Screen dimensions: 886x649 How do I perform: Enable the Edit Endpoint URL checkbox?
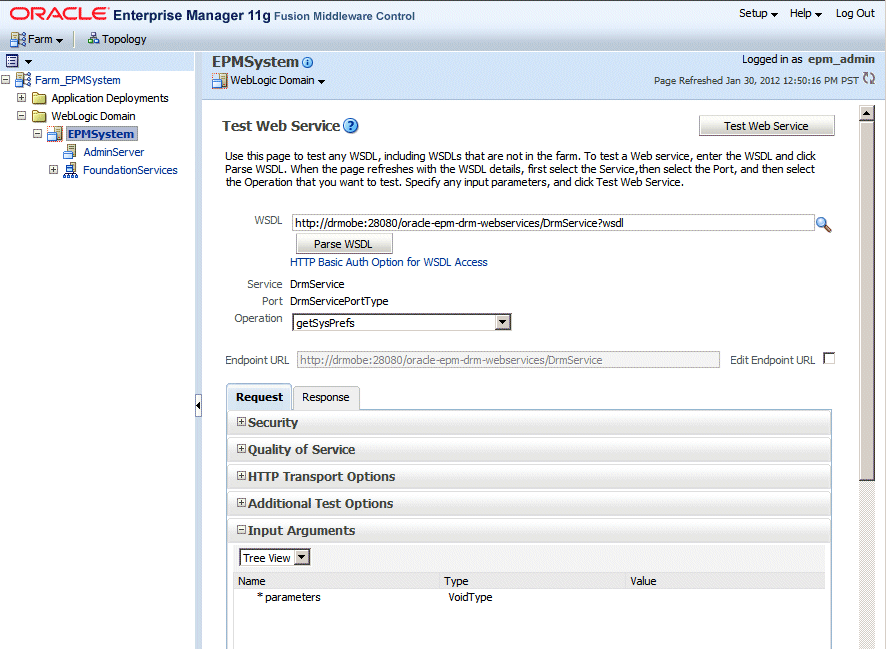(828, 359)
